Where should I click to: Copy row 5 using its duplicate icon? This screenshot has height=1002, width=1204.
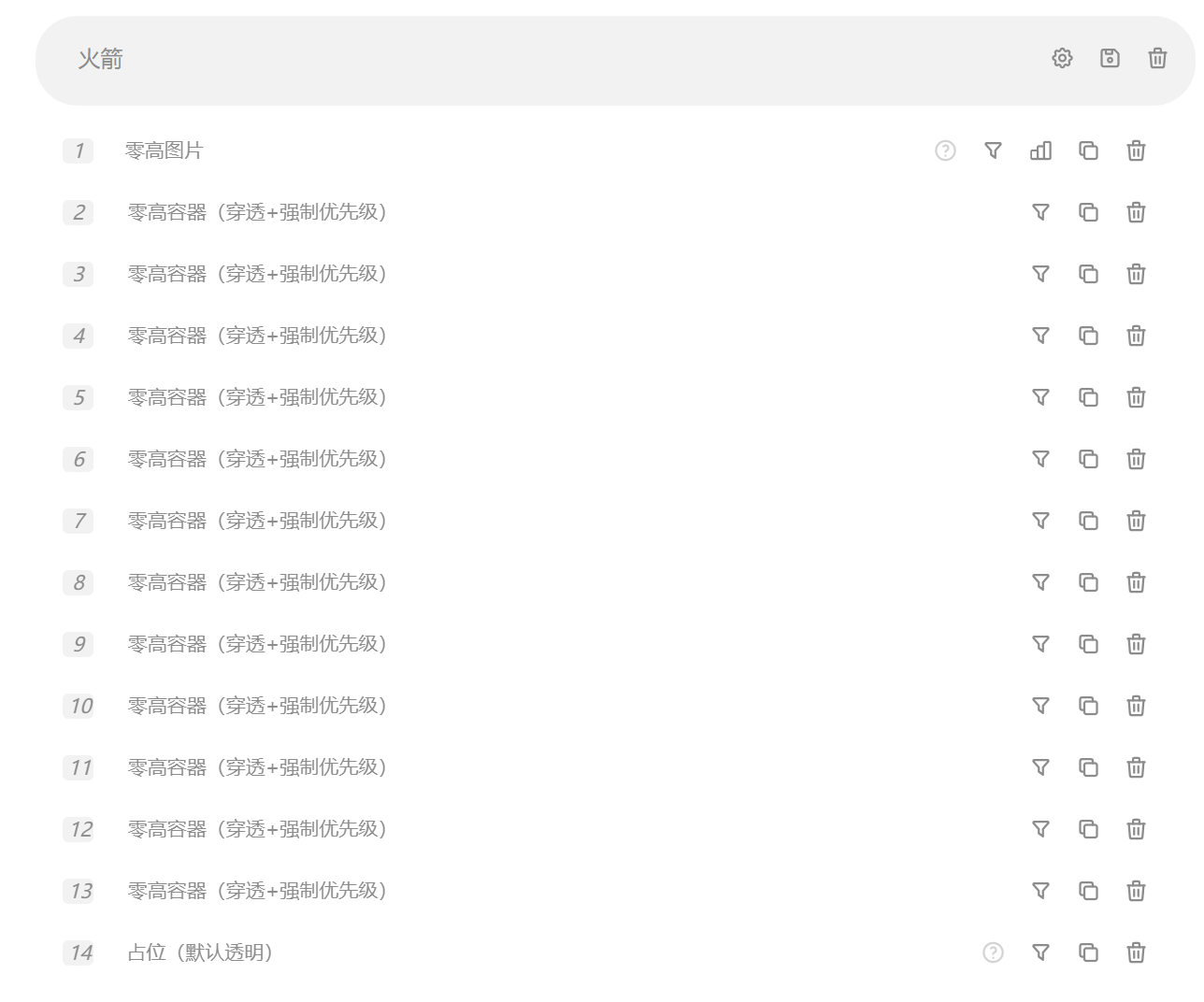1088,397
